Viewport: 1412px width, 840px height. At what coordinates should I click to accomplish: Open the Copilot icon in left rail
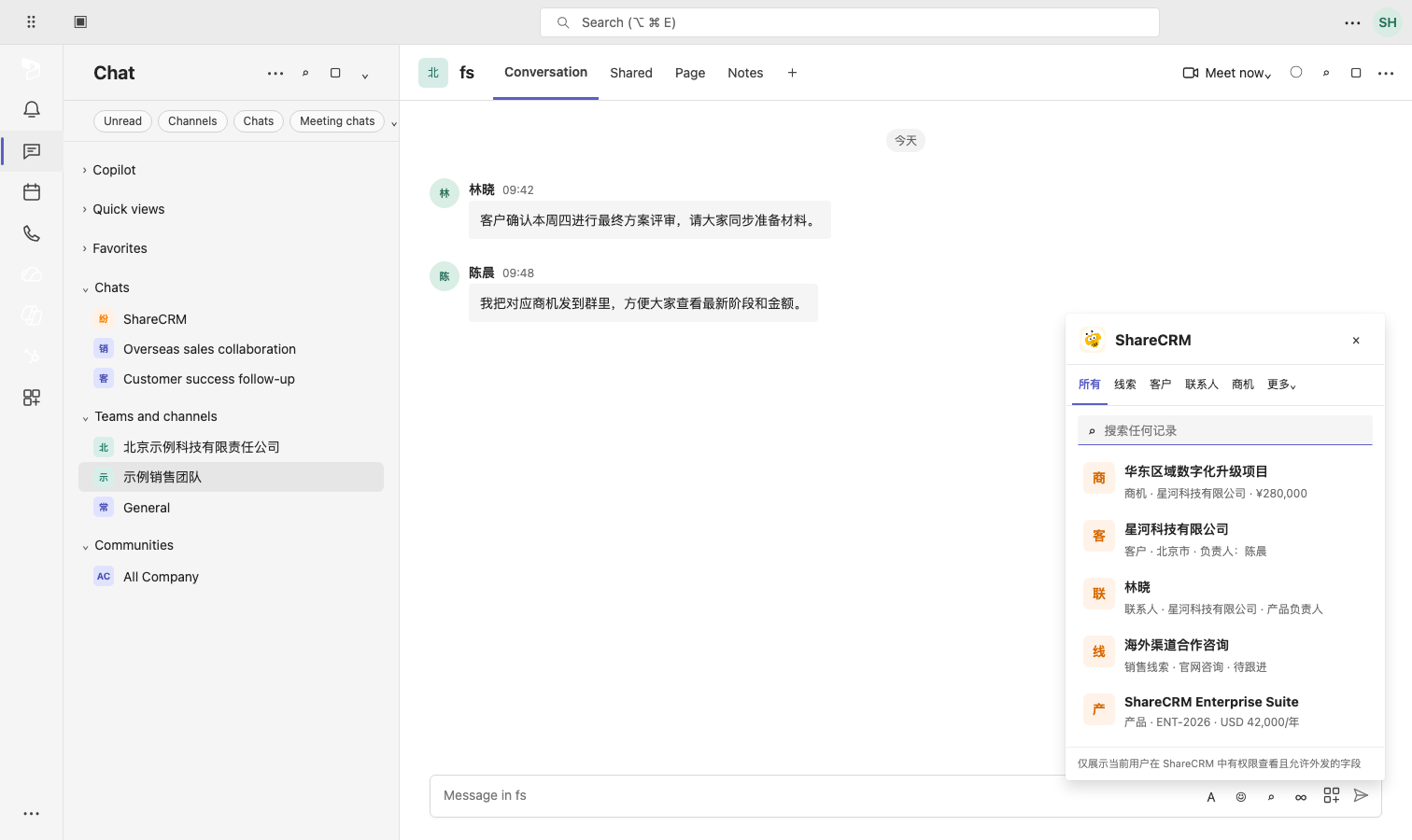click(x=32, y=315)
